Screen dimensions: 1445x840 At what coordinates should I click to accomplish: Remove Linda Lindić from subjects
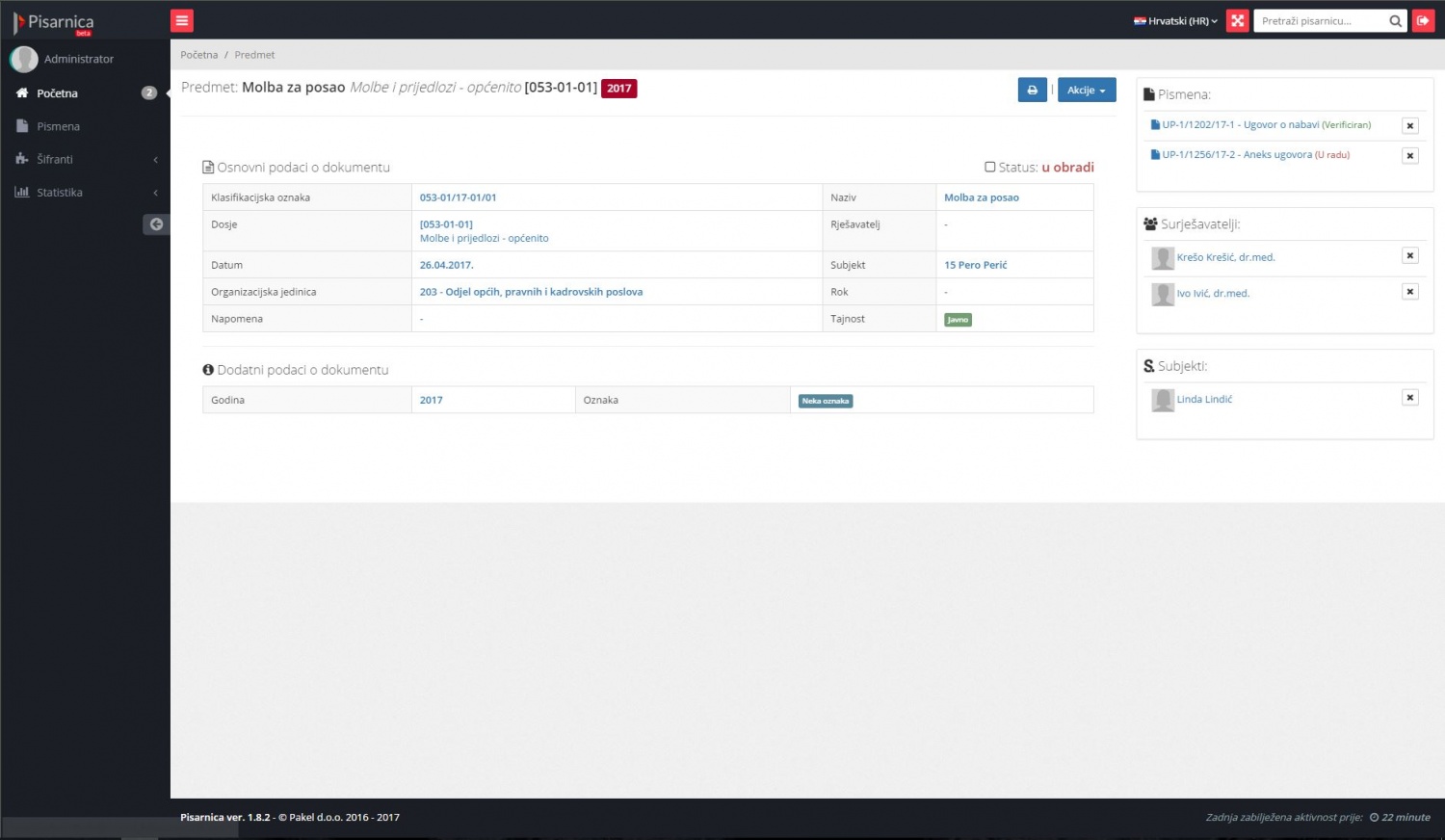coord(1410,397)
